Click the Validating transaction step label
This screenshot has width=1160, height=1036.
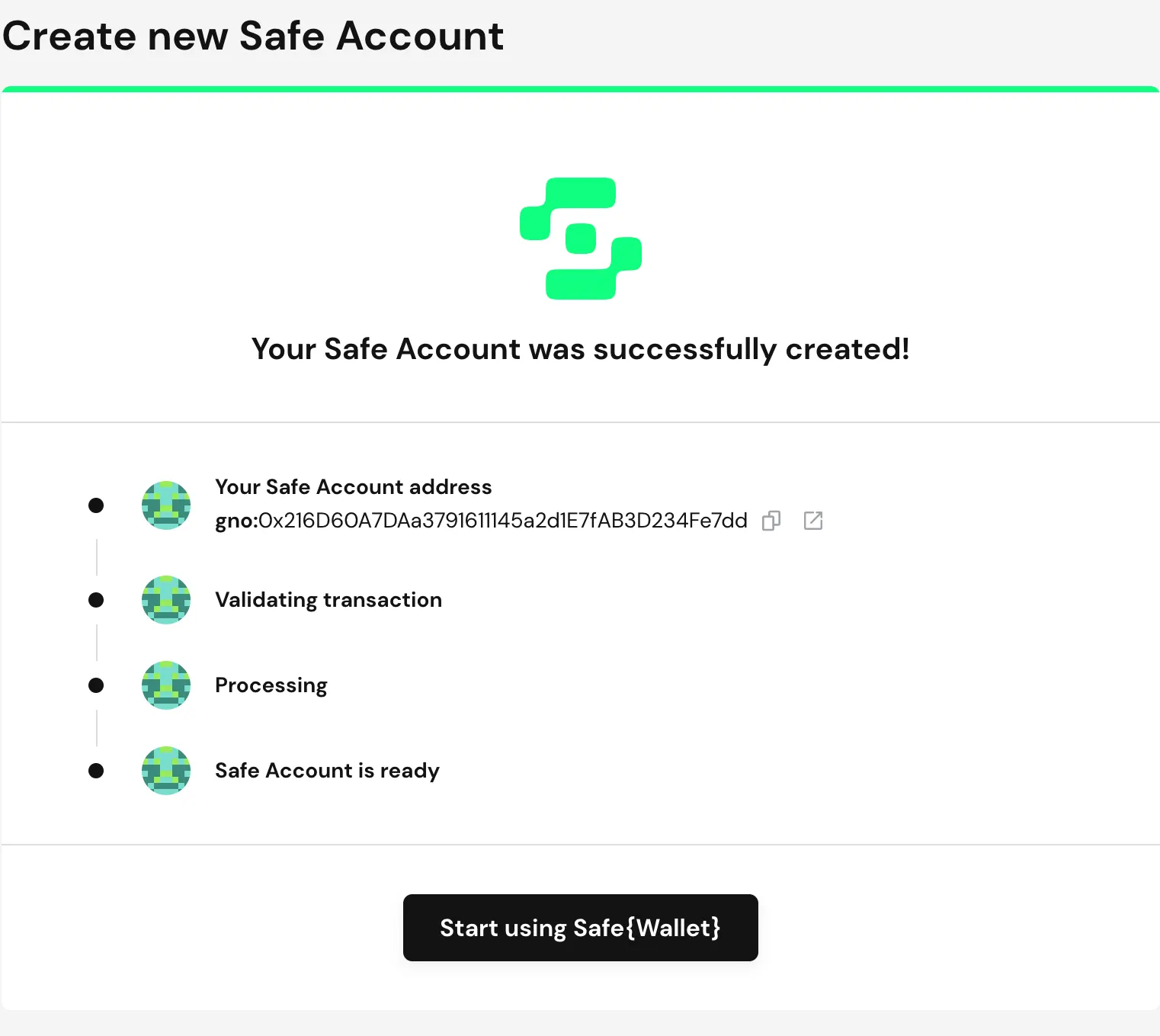click(328, 600)
